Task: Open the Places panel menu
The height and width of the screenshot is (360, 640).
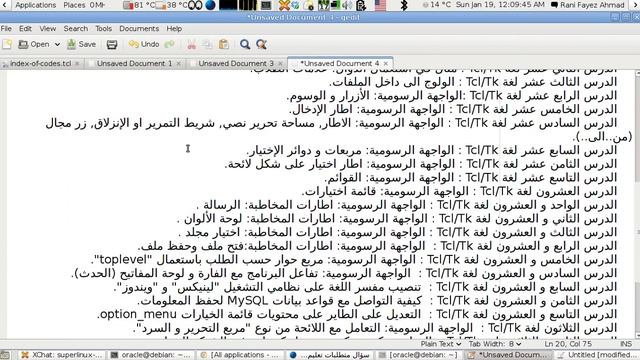Action: [74, 5]
